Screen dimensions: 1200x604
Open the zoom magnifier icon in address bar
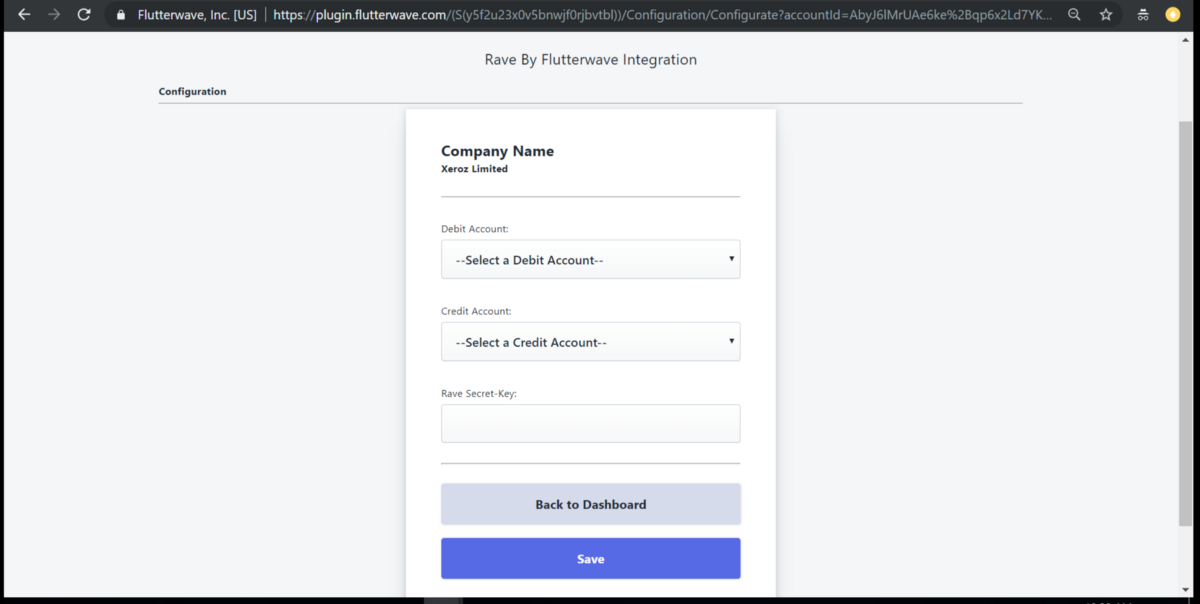pyautogui.click(x=1074, y=15)
